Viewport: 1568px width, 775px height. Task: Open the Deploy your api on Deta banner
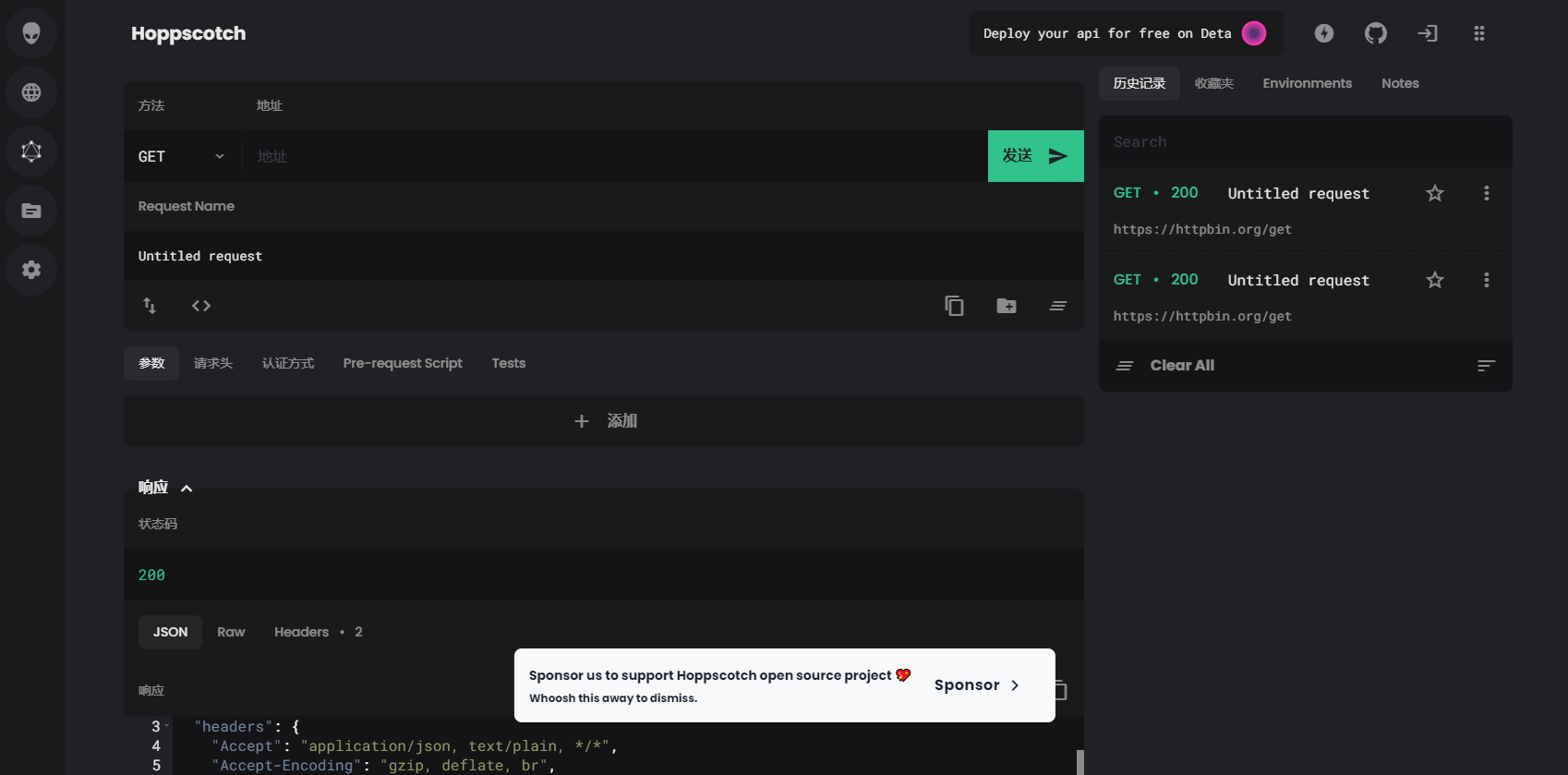[1126, 33]
